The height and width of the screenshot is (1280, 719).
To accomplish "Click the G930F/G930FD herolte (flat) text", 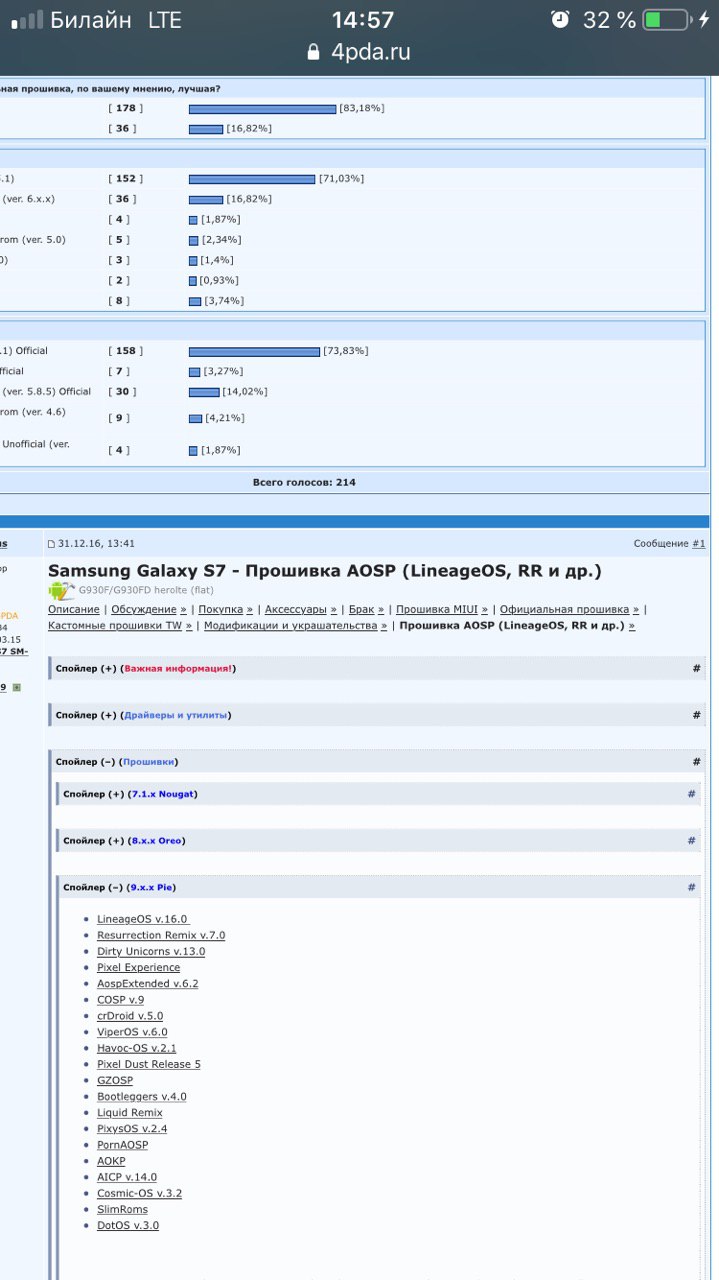I will tap(146, 590).
